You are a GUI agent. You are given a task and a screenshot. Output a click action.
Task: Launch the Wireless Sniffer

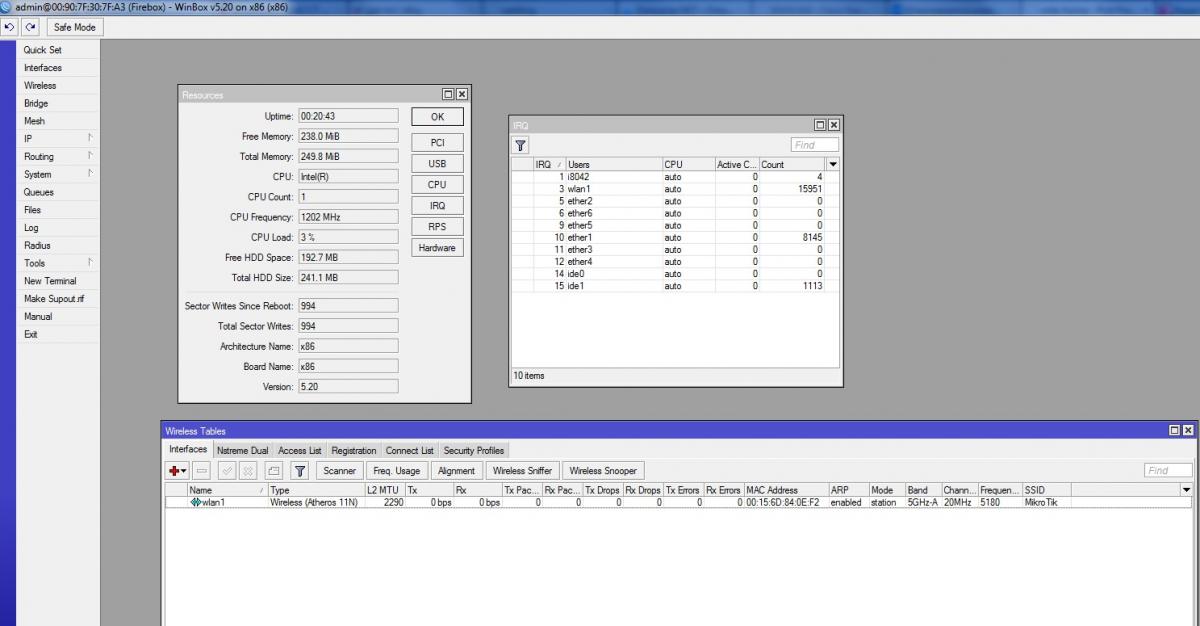522,470
